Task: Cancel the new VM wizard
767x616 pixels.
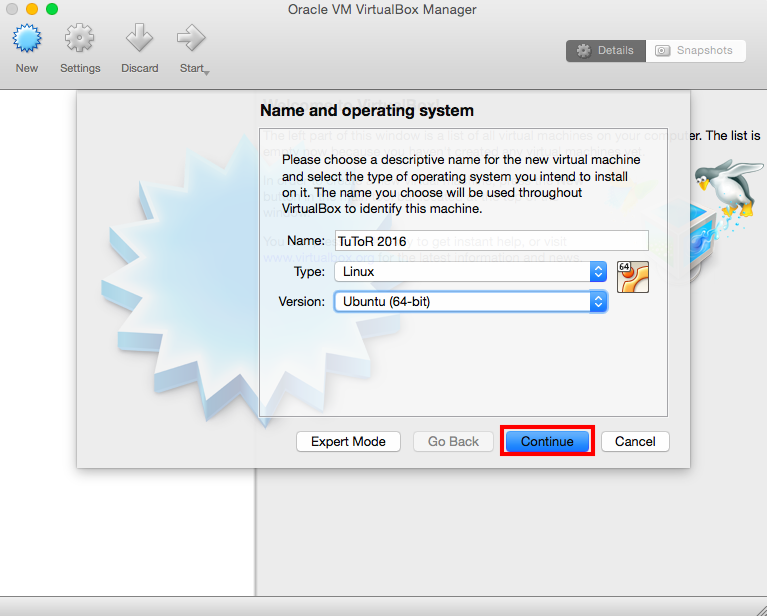Action: (635, 441)
